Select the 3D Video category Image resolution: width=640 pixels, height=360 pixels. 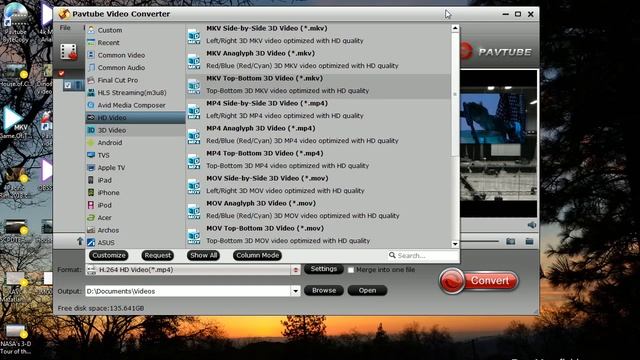tap(135, 130)
